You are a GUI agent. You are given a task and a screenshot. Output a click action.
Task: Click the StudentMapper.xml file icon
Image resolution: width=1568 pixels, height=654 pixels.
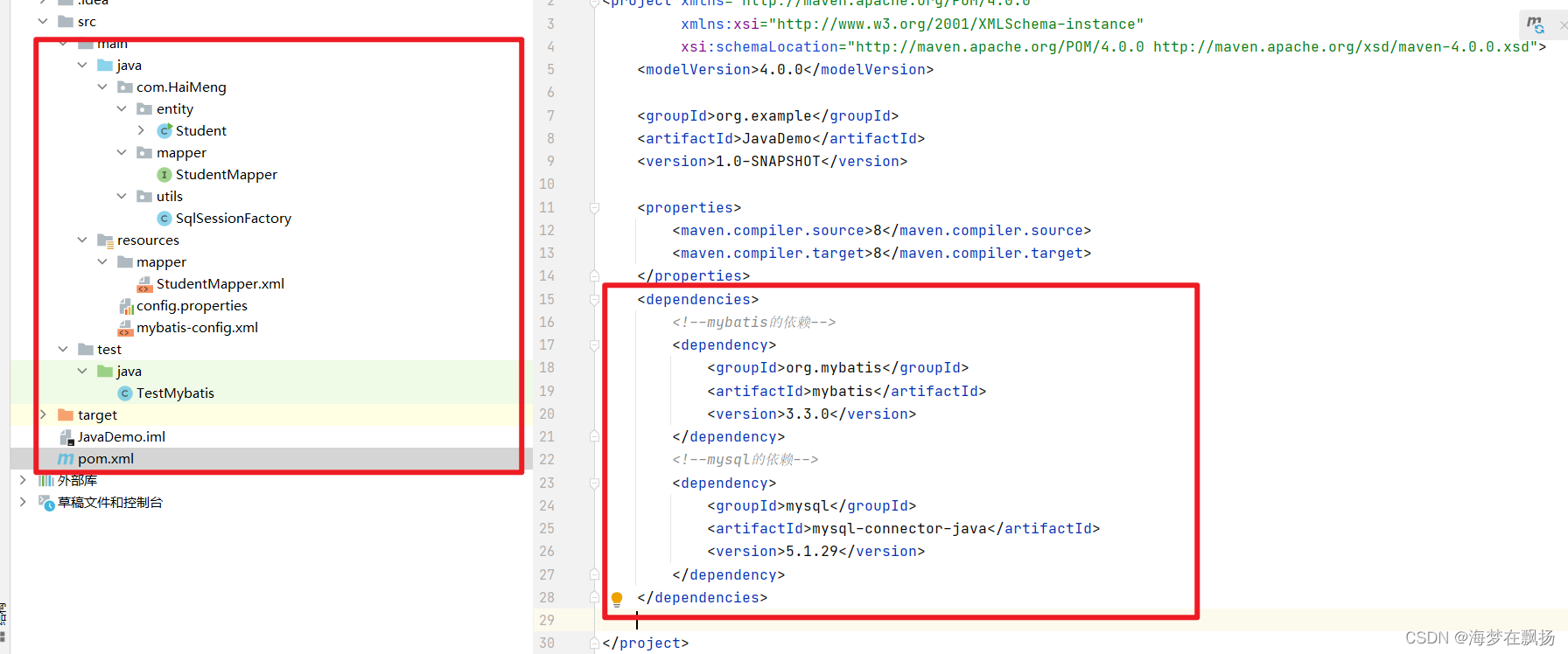pos(144,284)
